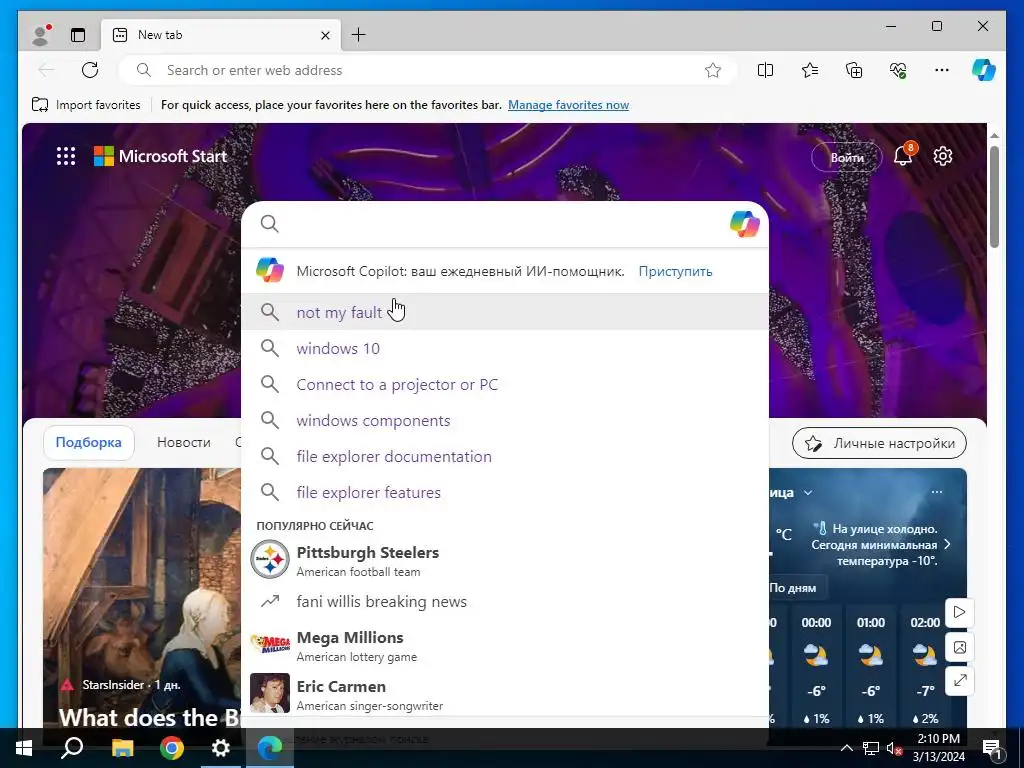Open taskbar search magnifier

click(72, 748)
